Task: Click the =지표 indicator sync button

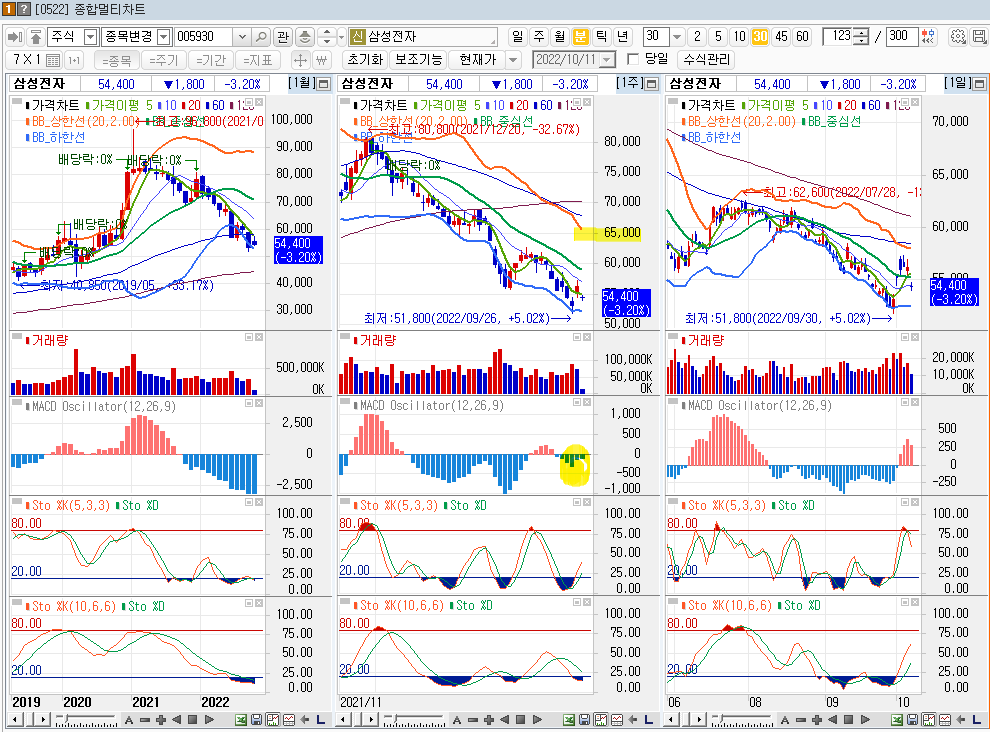Action: 258,61
